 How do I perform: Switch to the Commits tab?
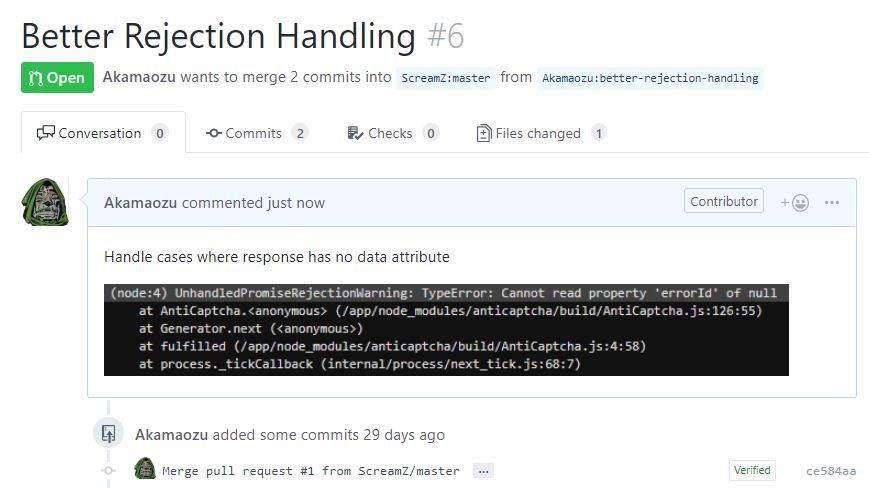pyautogui.click(x=256, y=133)
